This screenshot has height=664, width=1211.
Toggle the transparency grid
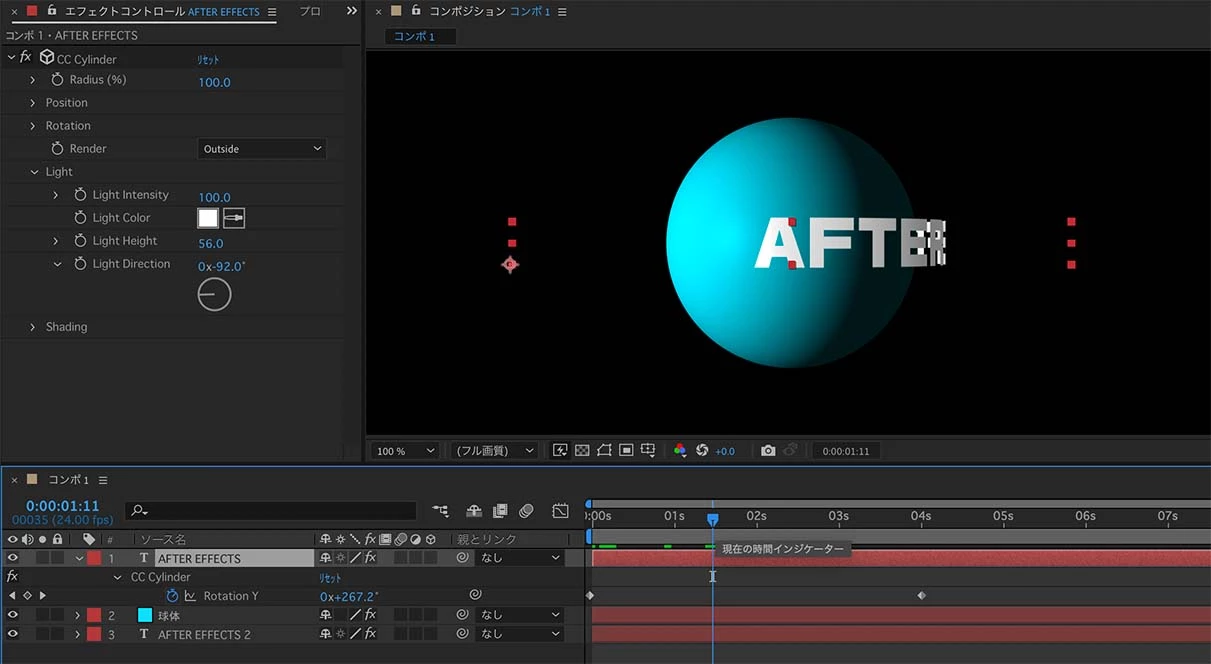coord(582,451)
